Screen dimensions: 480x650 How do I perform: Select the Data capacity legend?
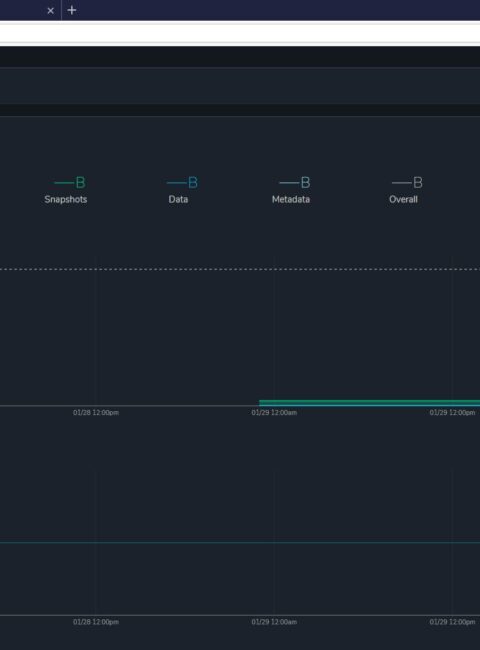(x=178, y=199)
